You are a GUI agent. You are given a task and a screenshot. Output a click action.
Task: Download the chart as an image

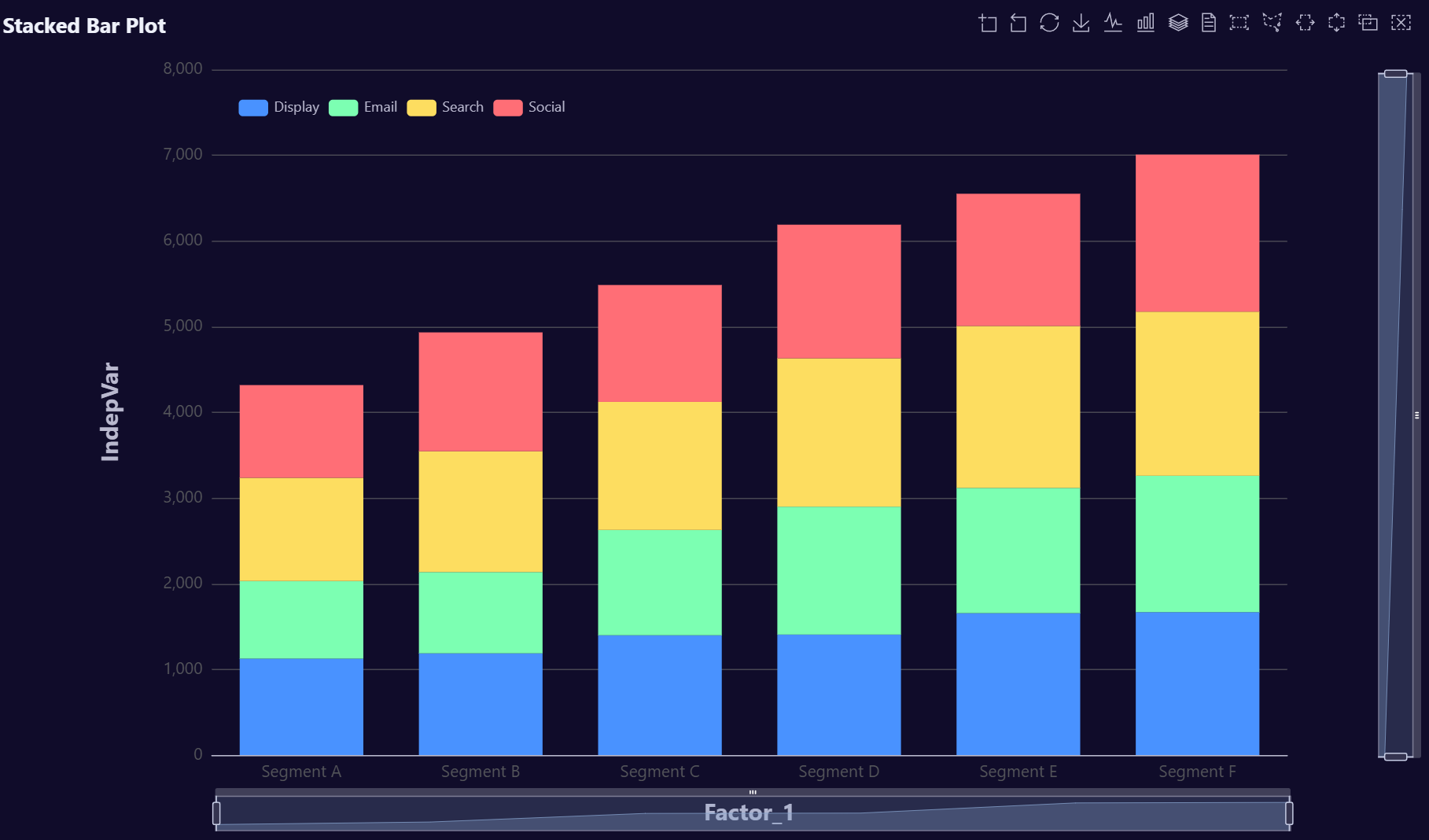(1081, 23)
